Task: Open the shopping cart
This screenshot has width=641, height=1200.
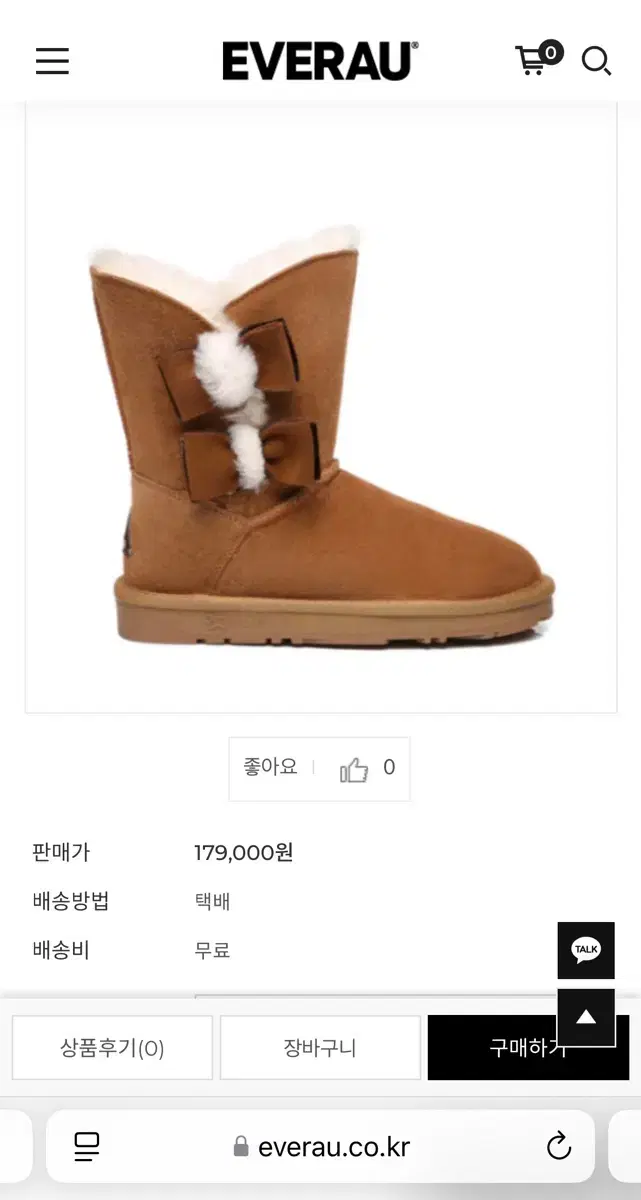Action: click(532, 61)
